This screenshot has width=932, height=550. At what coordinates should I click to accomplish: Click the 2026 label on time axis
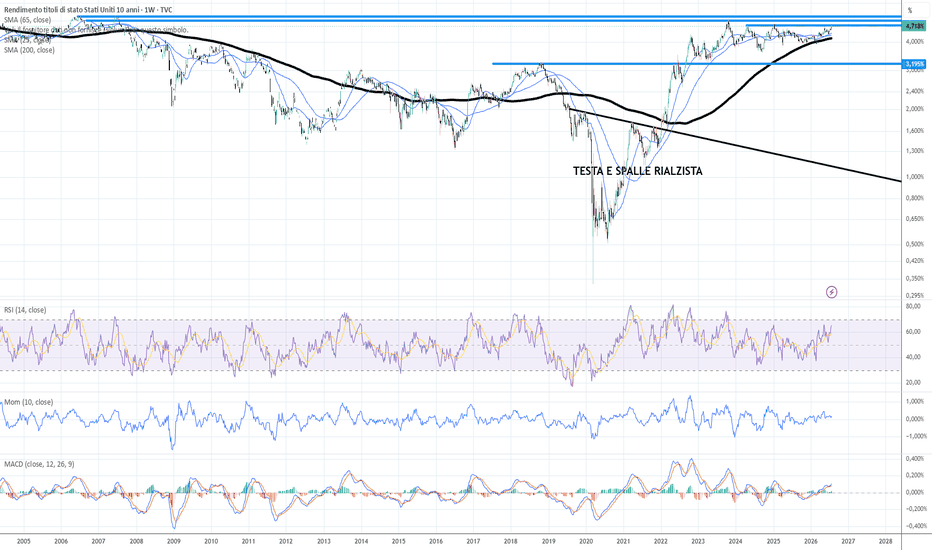(811, 541)
